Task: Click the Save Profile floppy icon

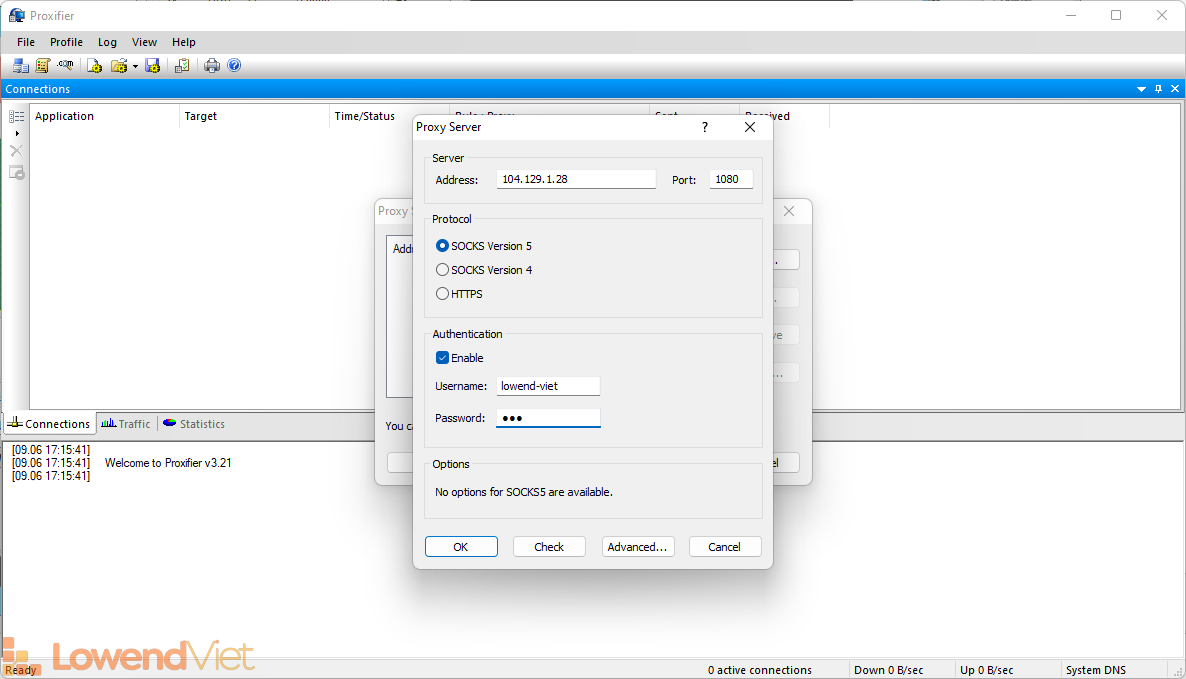Action: [x=153, y=66]
